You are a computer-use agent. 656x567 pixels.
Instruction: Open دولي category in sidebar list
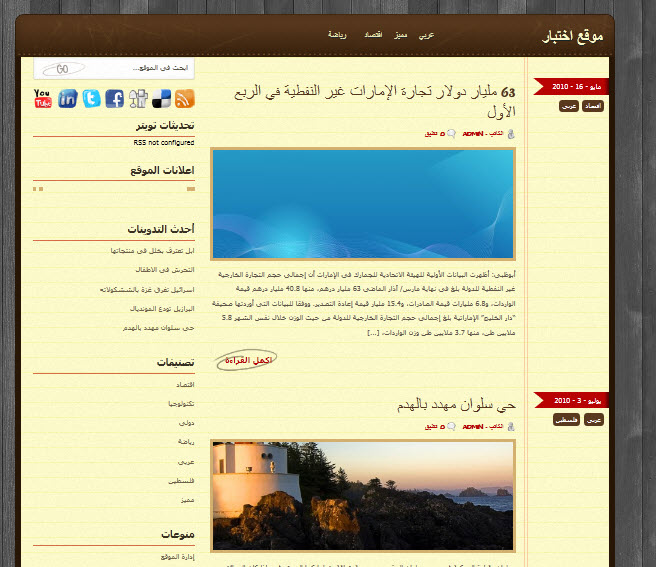[x=187, y=423]
